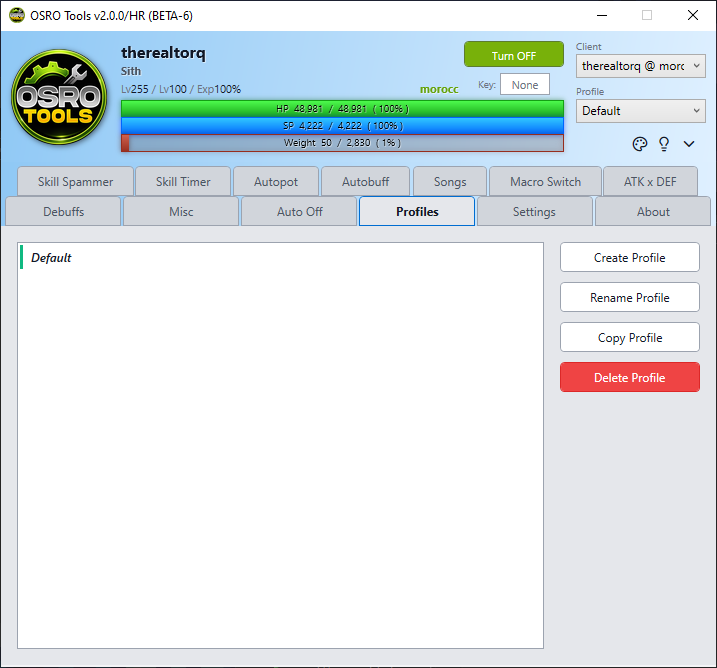
Task: Click the red Delete Profile button
Action: (x=630, y=378)
